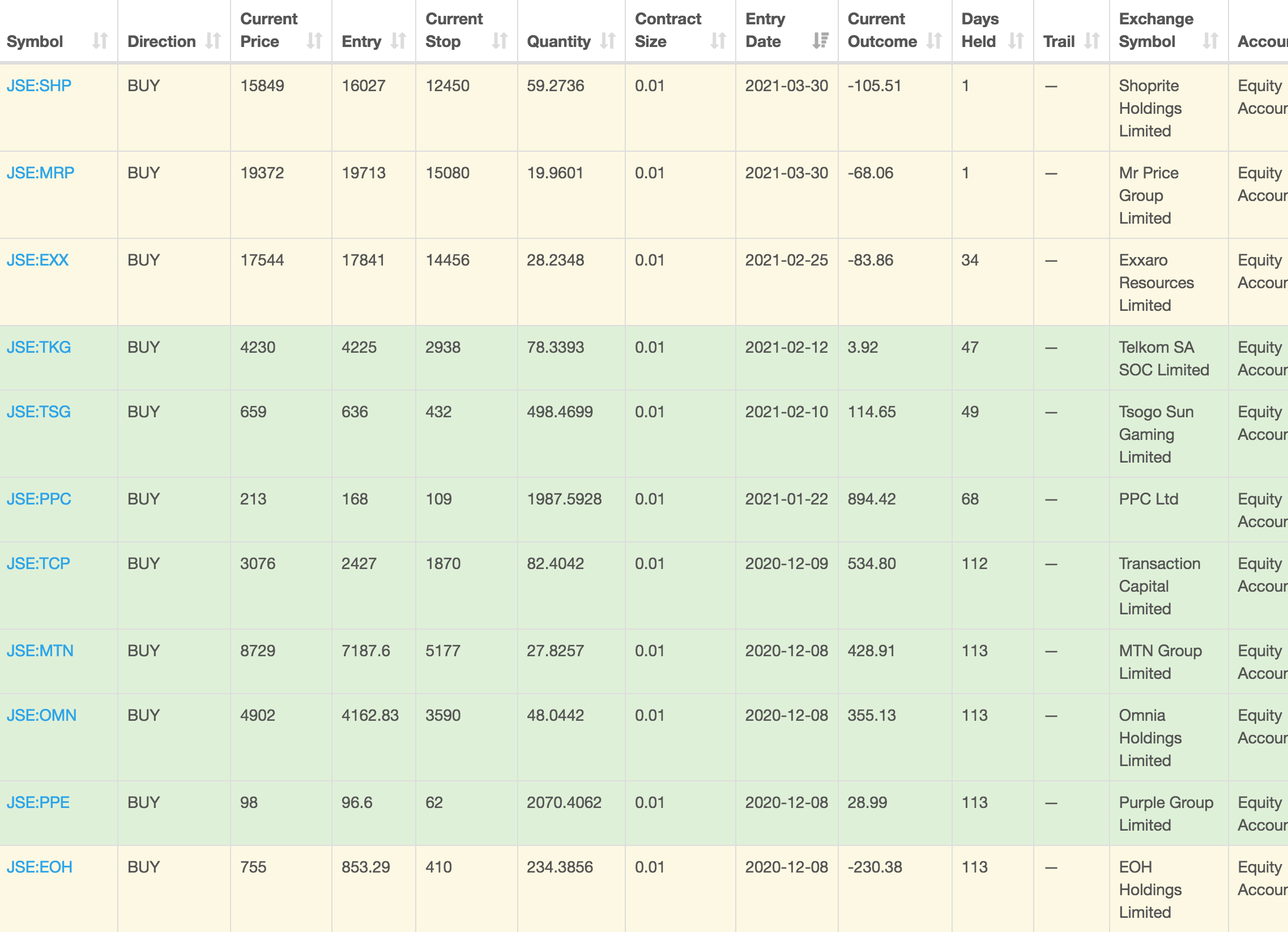Open the JSE:EOH symbol link
1288x932 pixels.
39,867
